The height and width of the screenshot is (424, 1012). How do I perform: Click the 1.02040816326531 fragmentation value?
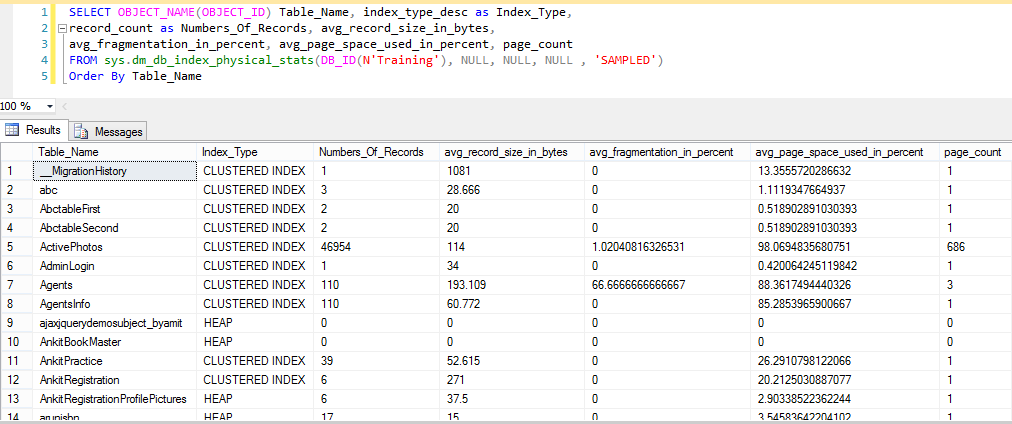(668, 247)
